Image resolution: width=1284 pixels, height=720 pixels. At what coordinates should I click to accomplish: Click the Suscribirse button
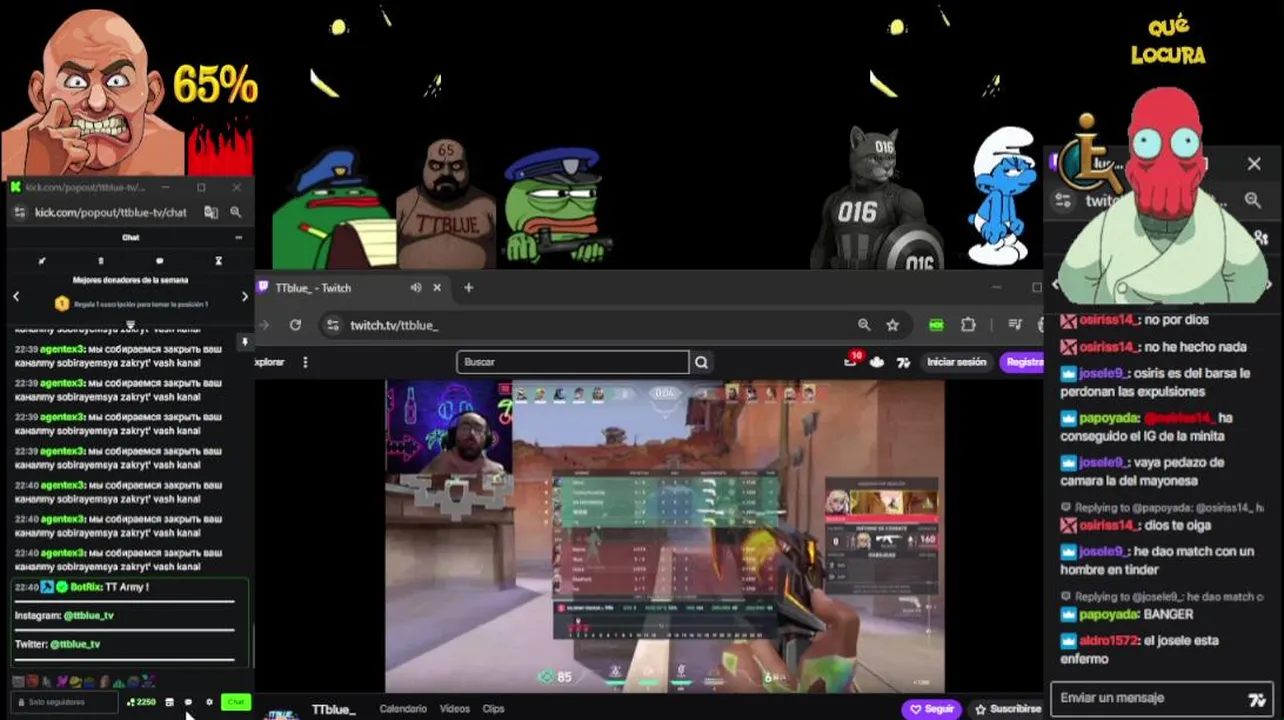pyautogui.click(x=1007, y=709)
